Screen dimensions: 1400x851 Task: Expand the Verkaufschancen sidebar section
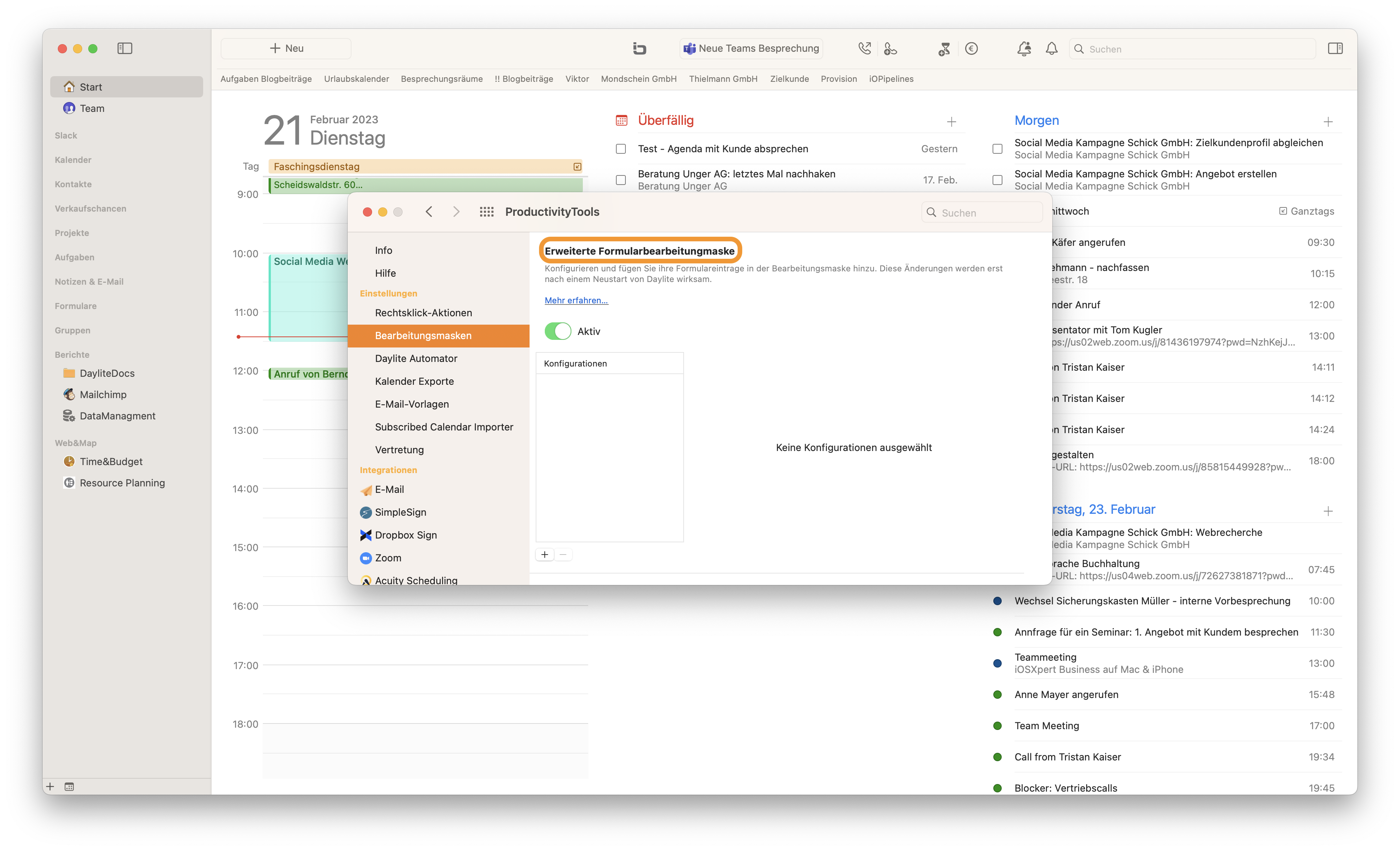[x=90, y=209]
